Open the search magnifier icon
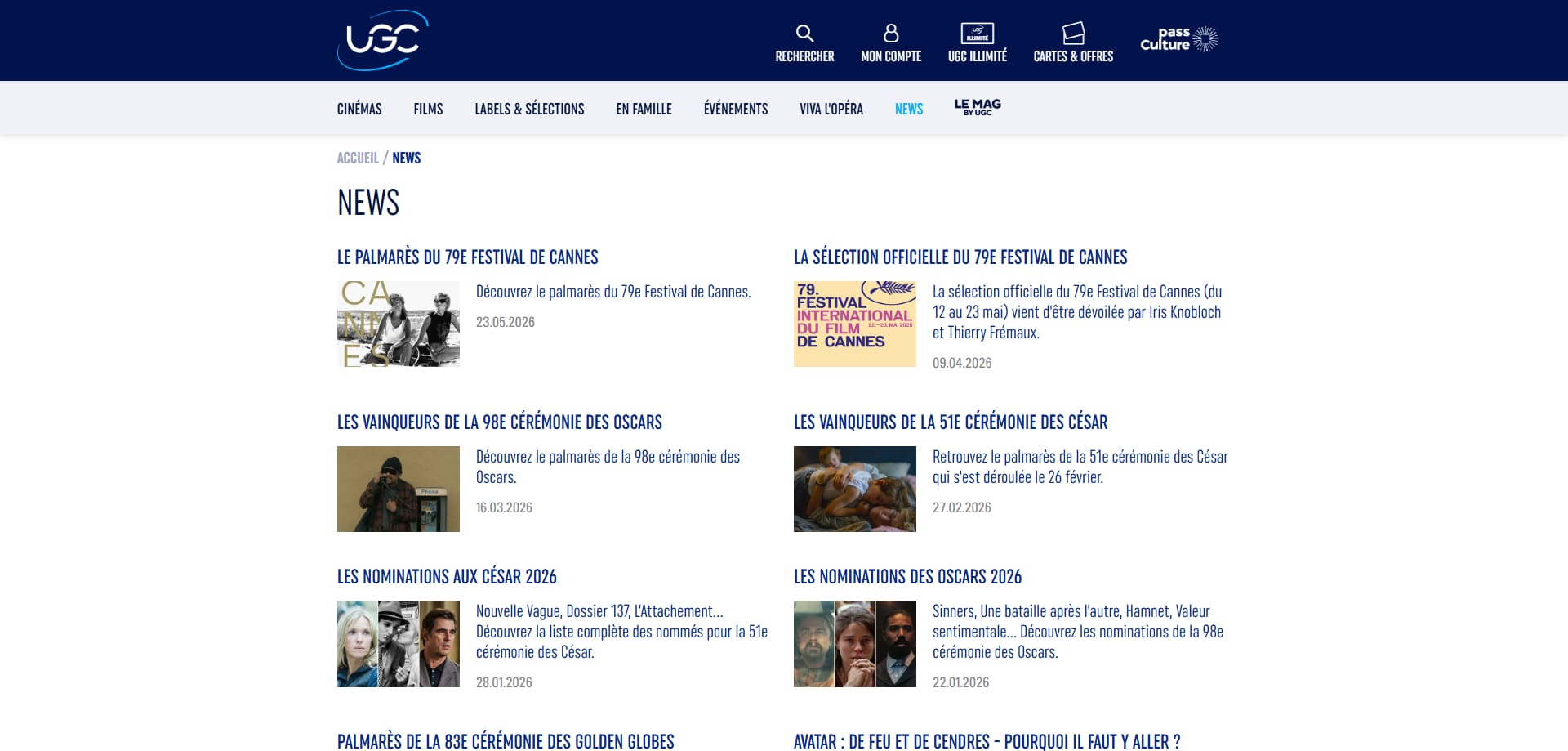The height and width of the screenshot is (751, 1568). [804, 34]
